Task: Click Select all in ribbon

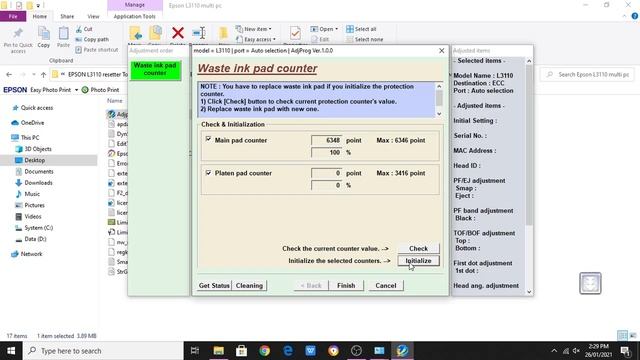Action: click(361, 29)
